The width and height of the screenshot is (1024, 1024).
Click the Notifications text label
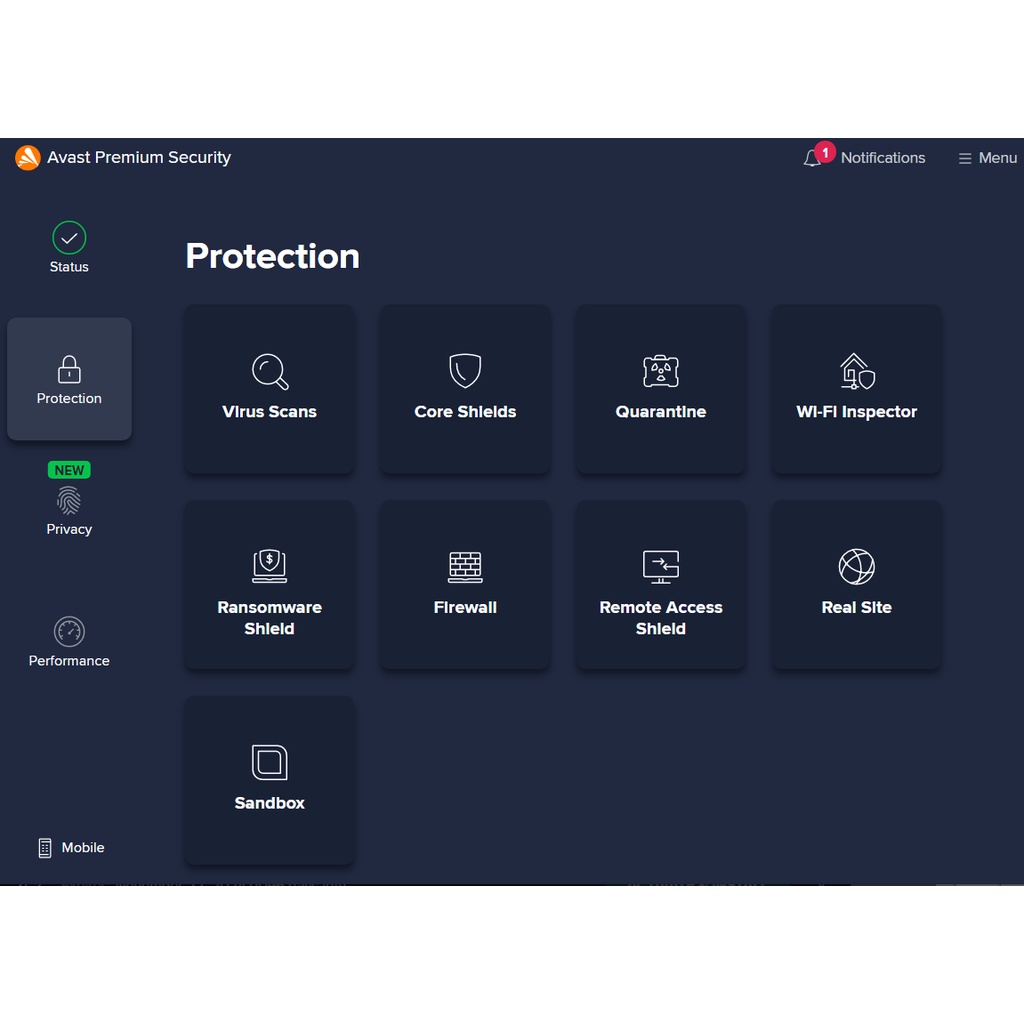click(x=882, y=158)
